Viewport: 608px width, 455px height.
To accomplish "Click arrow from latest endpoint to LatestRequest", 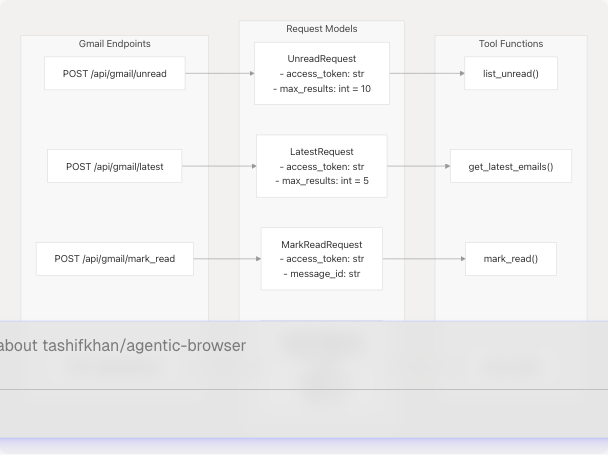I will 219,166.
